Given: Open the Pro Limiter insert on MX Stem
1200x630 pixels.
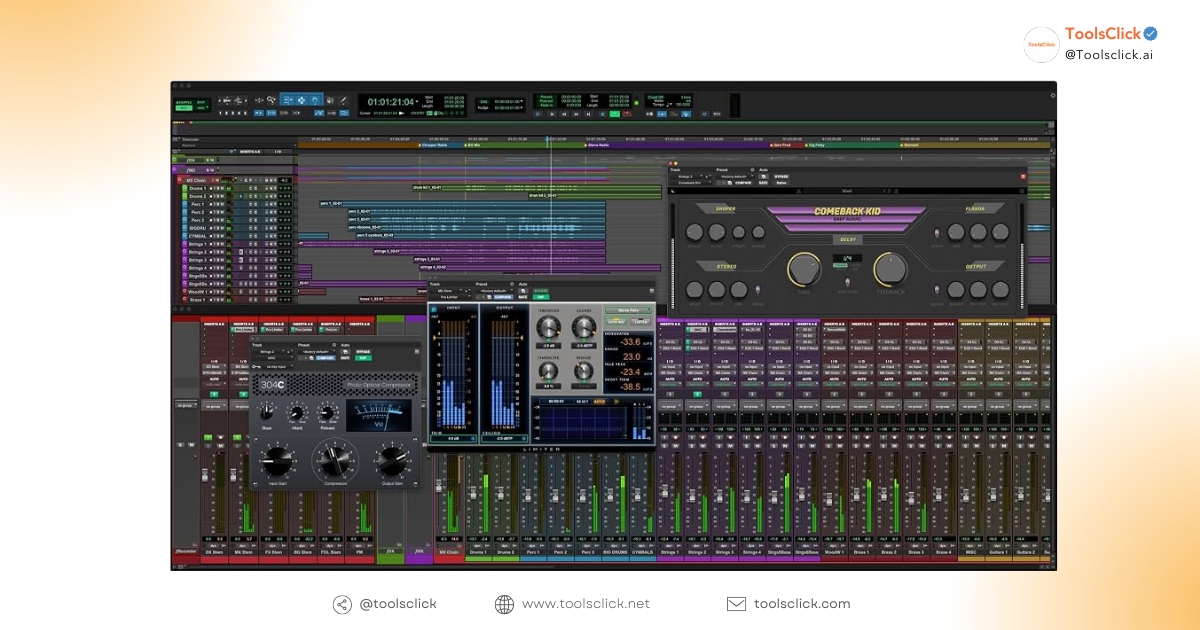Looking at the screenshot, I should tap(243, 330).
